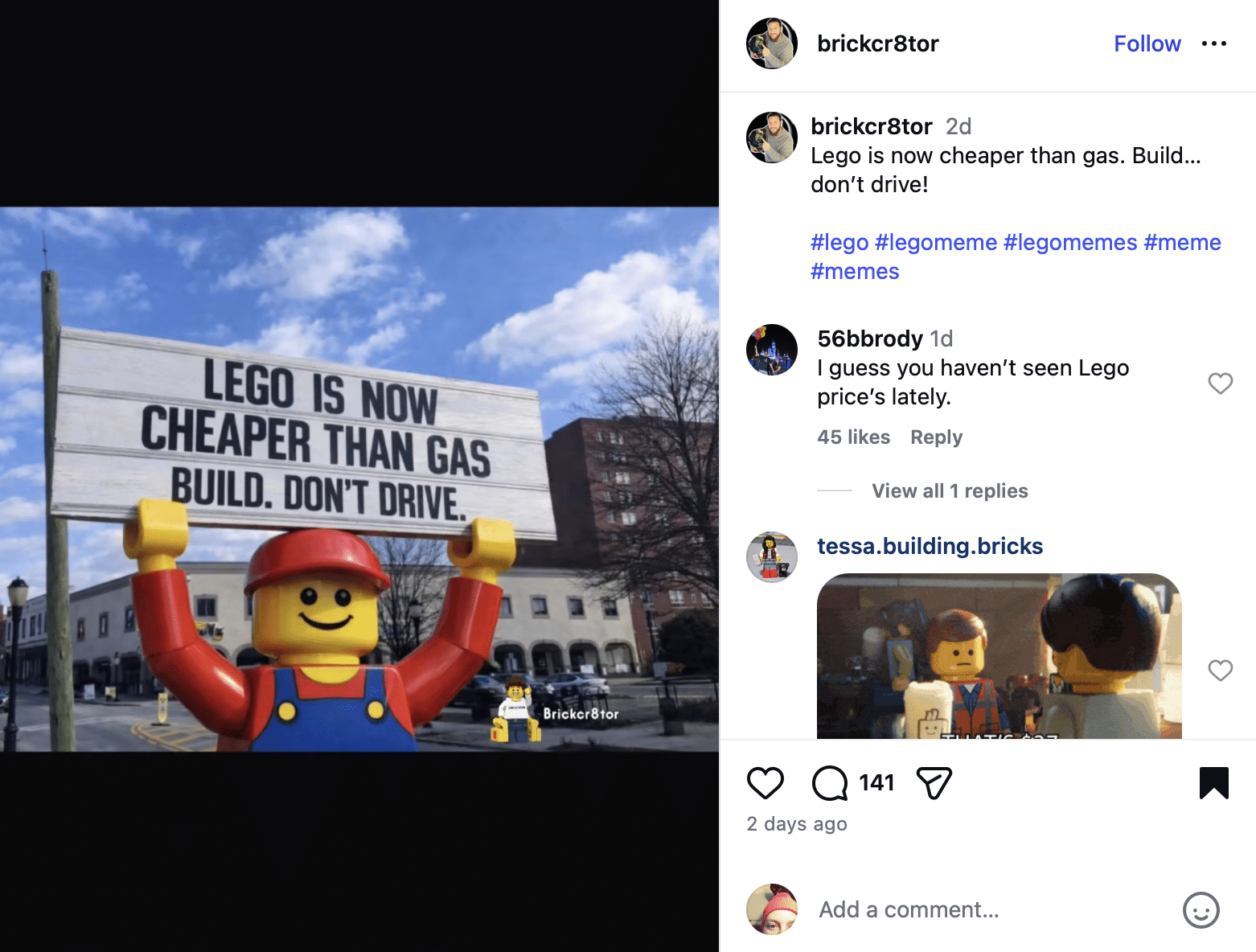The height and width of the screenshot is (952, 1256).
Task: Open the emoji picker in the comment box
Action: click(x=1201, y=910)
